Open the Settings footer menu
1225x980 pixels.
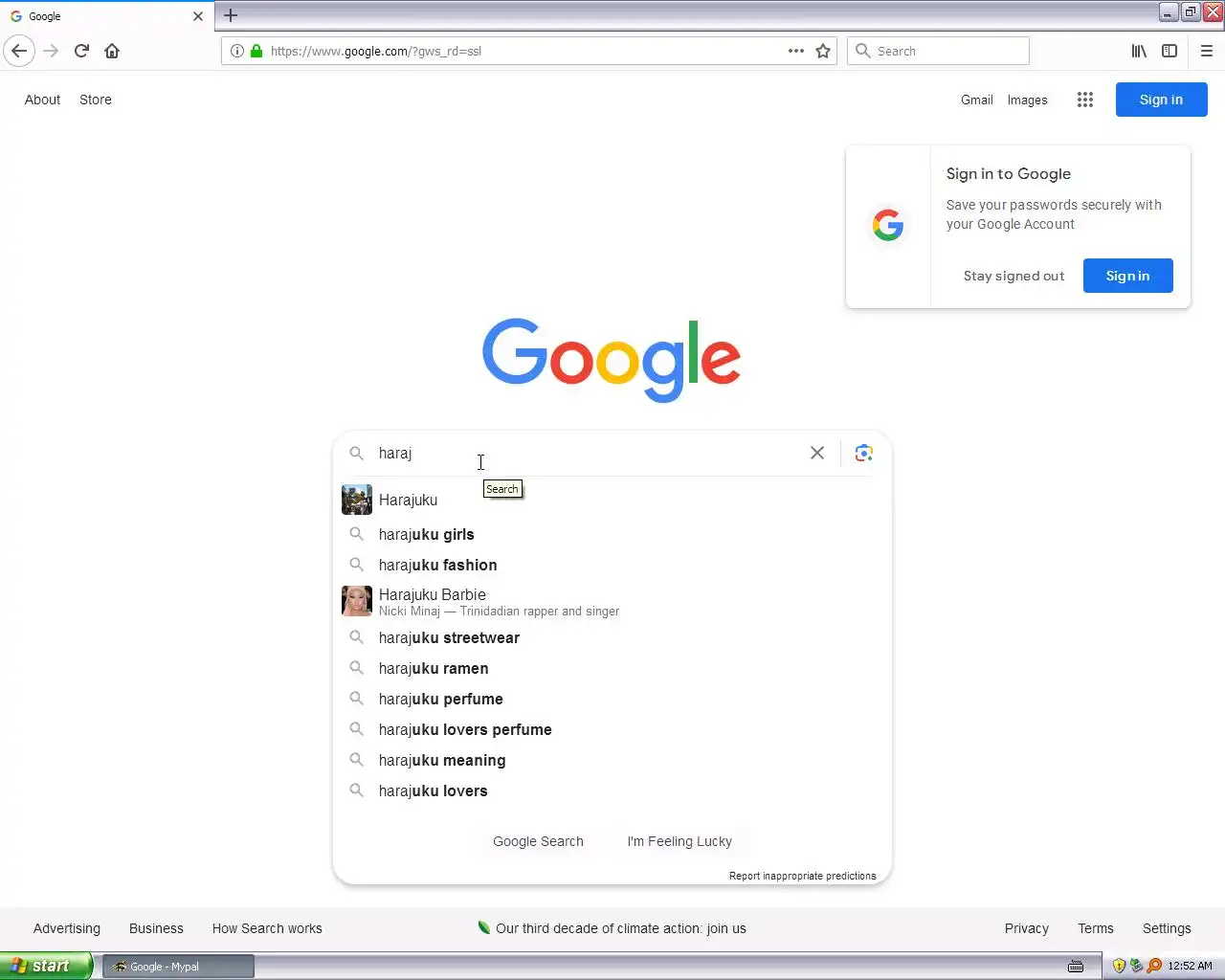pyautogui.click(x=1167, y=928)
